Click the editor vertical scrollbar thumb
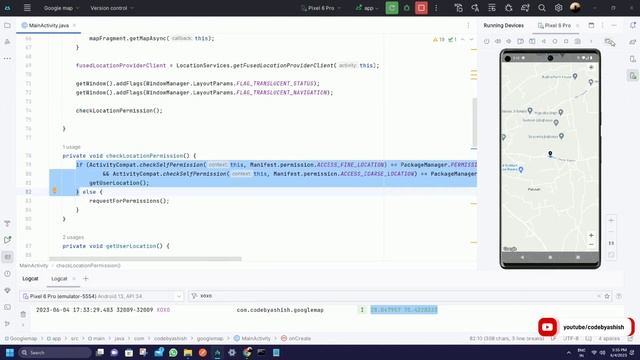Viewport: 640px width, 360px height. [x=474, y=122]
